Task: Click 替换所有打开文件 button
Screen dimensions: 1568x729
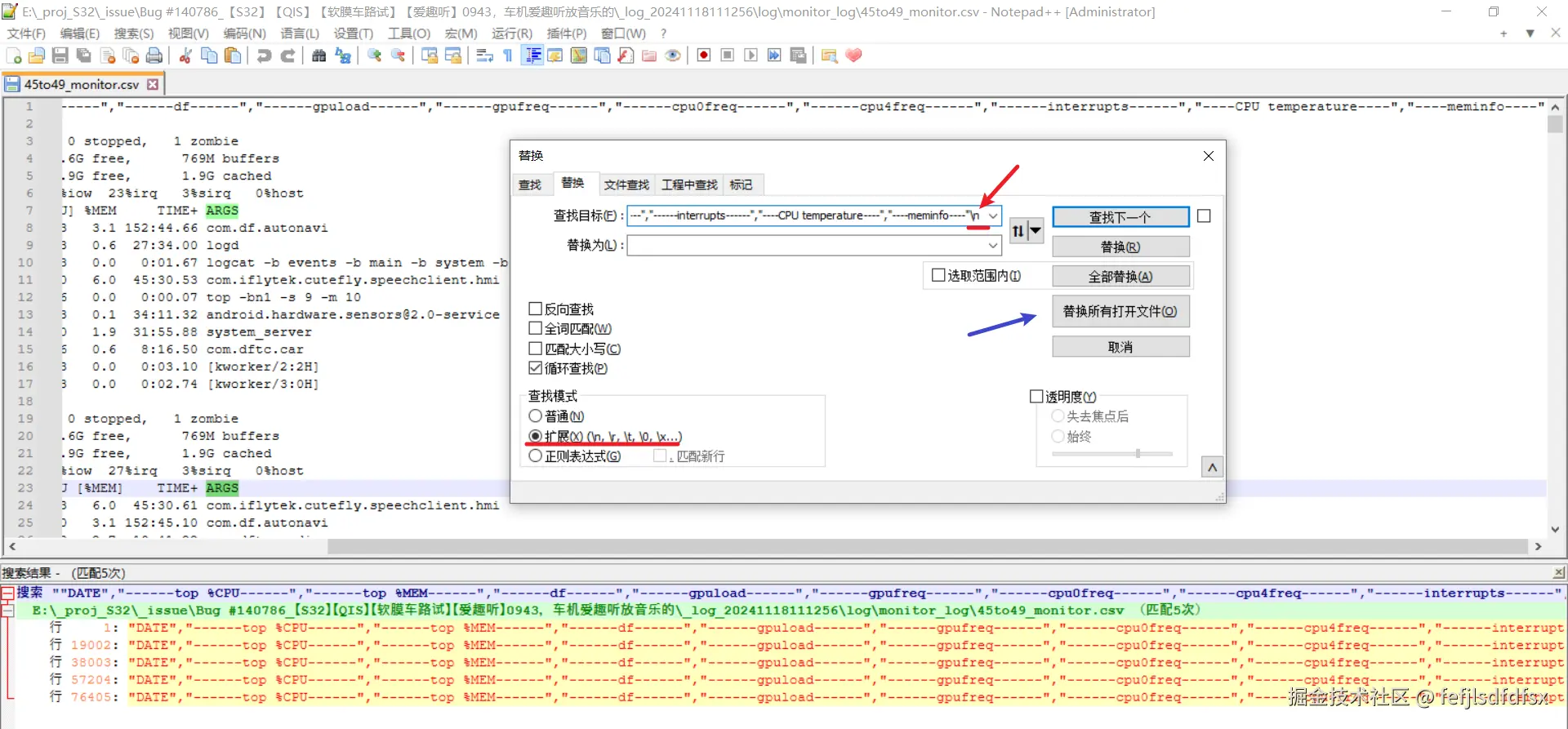Action: [1120, 311]
